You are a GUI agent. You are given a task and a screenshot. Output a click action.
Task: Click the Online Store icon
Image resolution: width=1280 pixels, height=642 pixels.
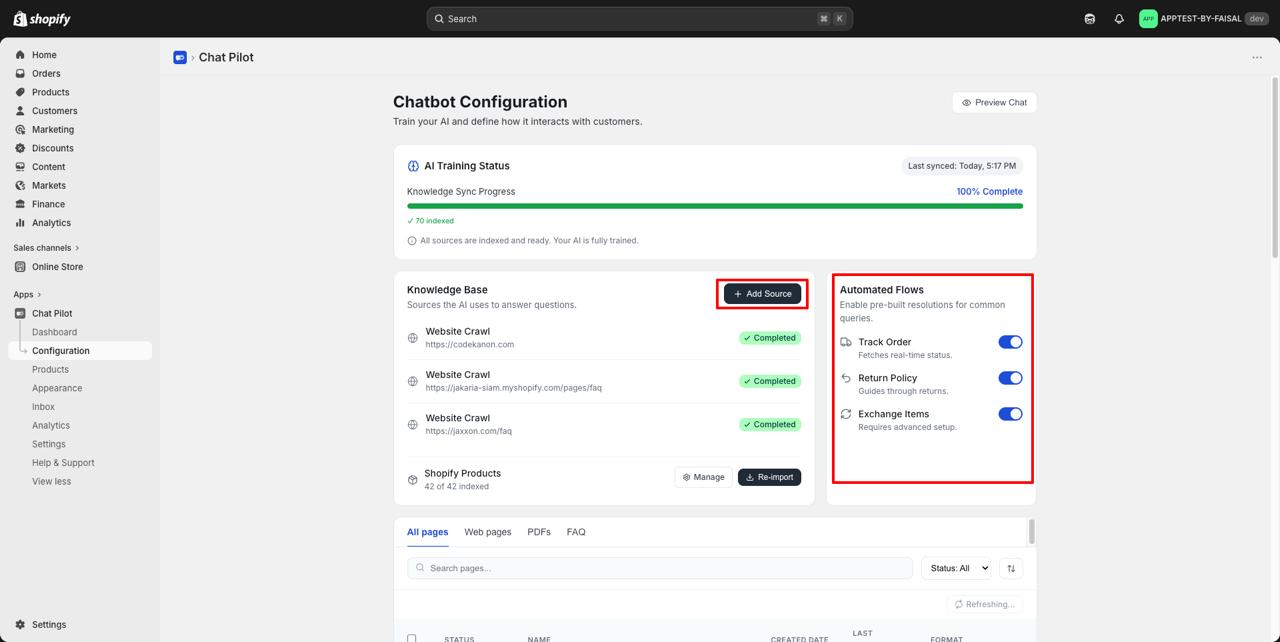coord(20,267)
